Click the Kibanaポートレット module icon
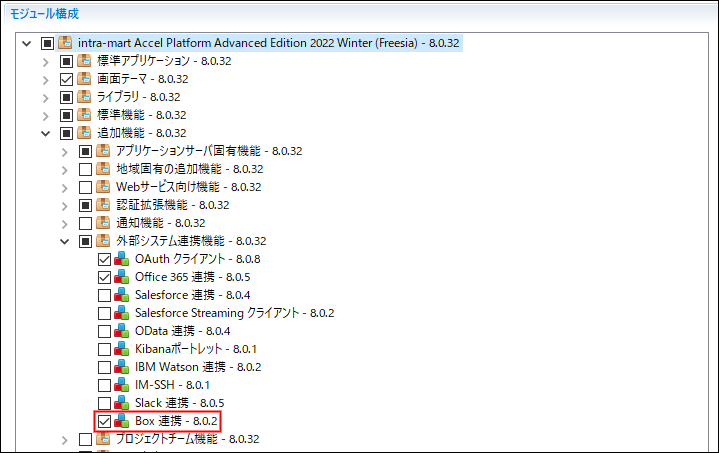Image resolution: width=719 pixels, height=453 pixels. [122, 349]
